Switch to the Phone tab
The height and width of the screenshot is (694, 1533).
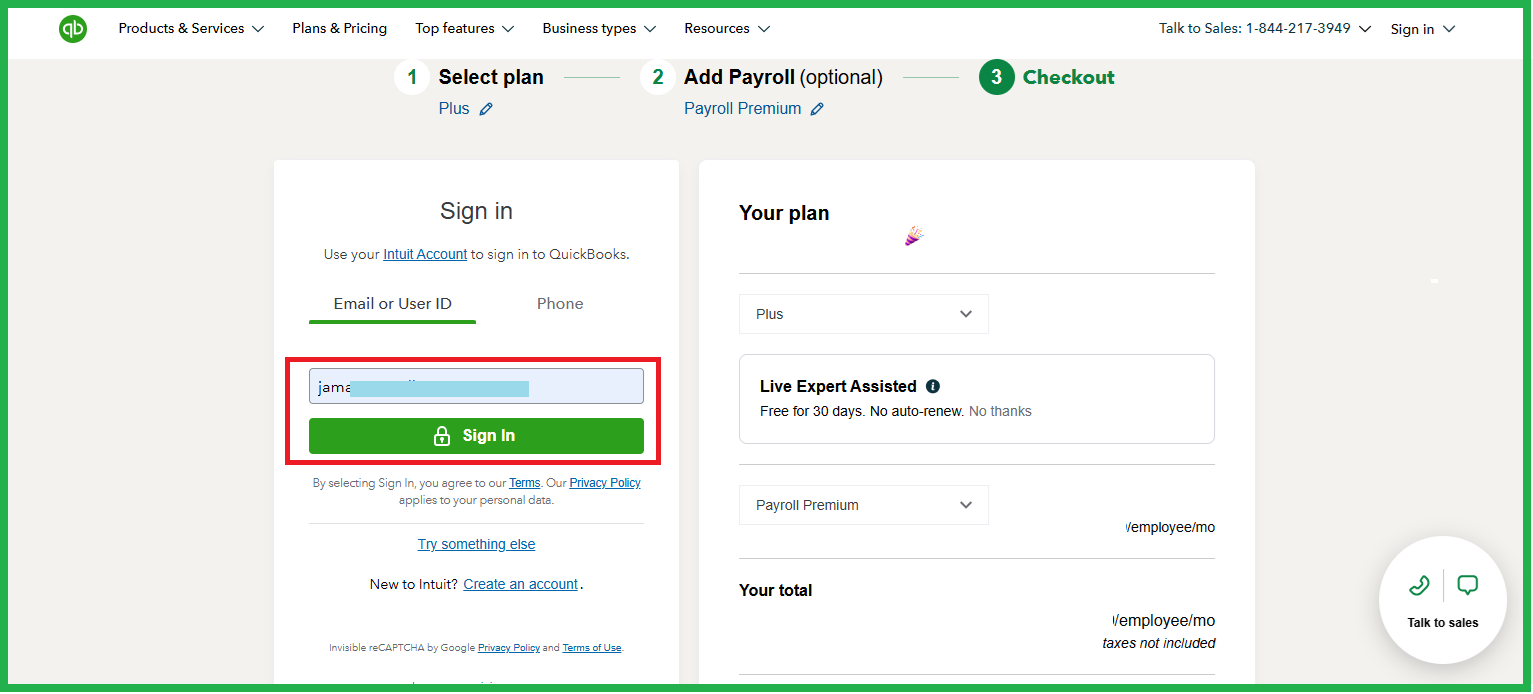[x=560, y=304]
